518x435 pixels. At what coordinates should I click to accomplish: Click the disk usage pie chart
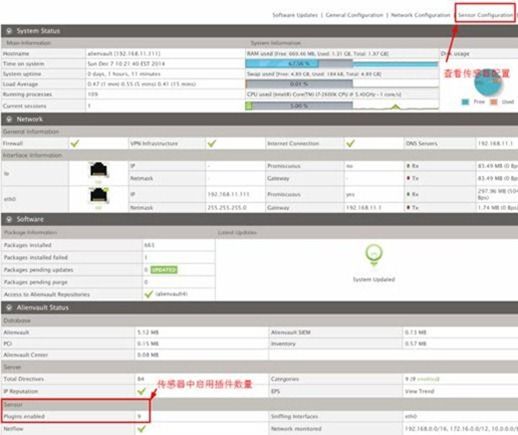pos(488,83)
